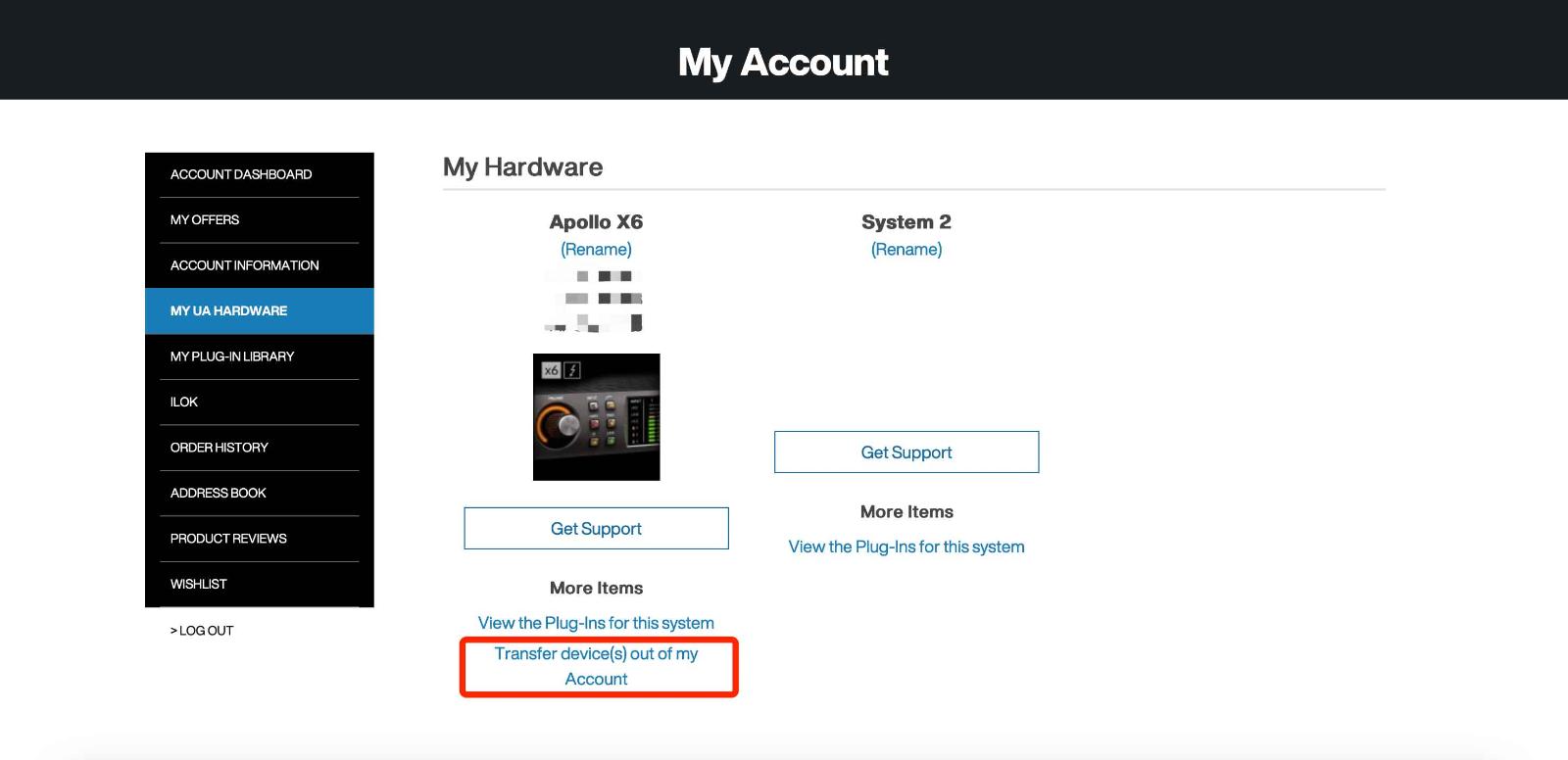
Task: Get Support for Apollo X6
Action: [596, 529]
